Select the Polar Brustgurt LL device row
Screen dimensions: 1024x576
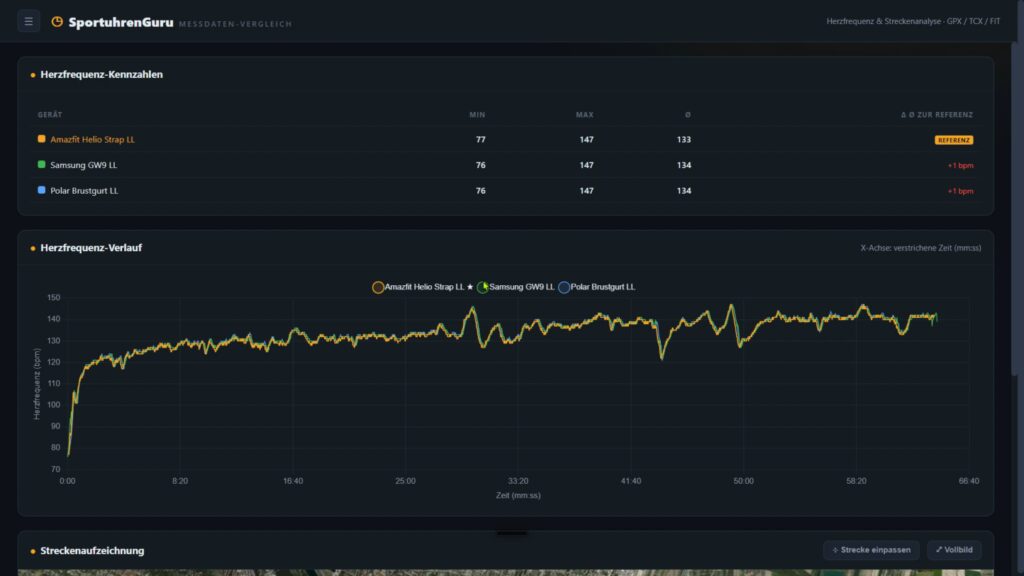[505, 190]
